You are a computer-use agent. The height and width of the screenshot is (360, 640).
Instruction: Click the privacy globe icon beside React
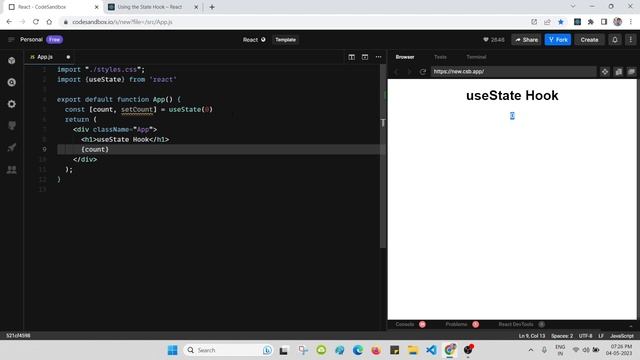[x=263, y=40]
